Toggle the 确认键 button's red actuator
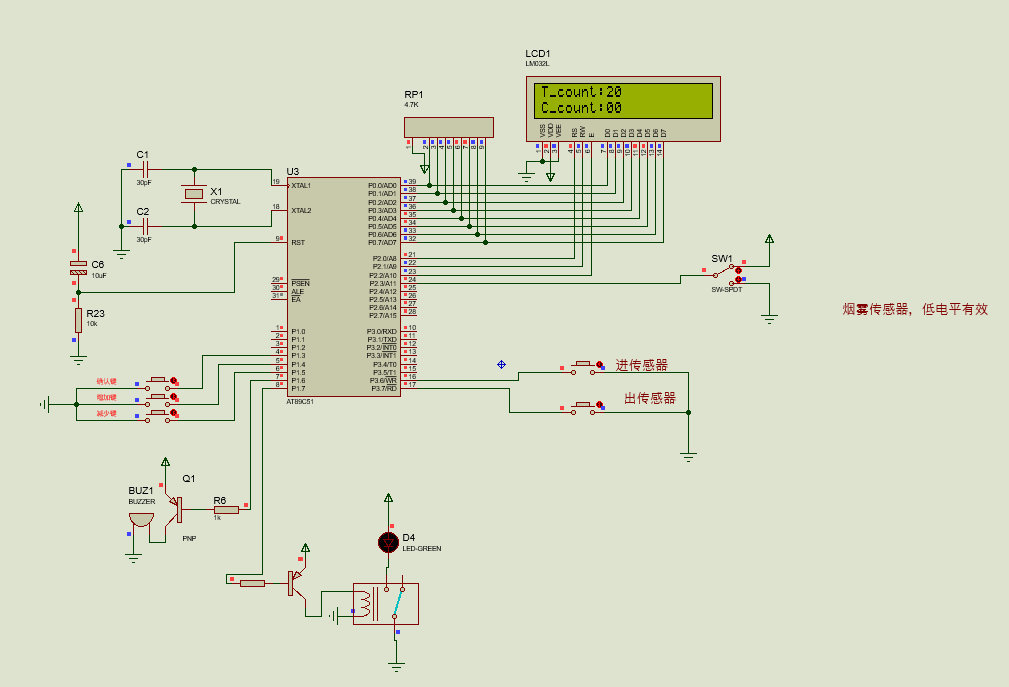Screen dimensions: 1009x687 point(174,381)
